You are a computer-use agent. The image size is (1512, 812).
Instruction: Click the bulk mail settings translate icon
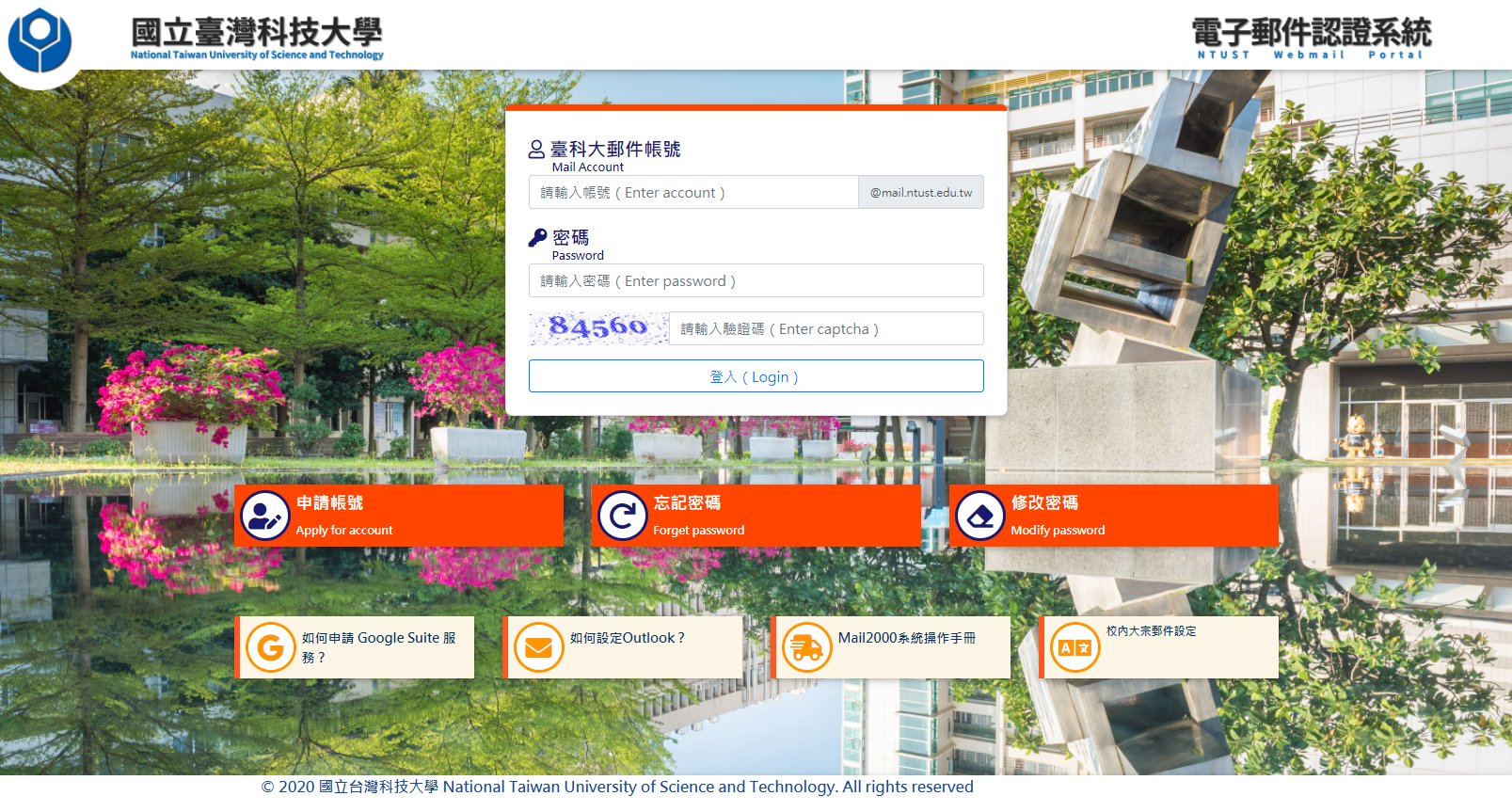1075,647
